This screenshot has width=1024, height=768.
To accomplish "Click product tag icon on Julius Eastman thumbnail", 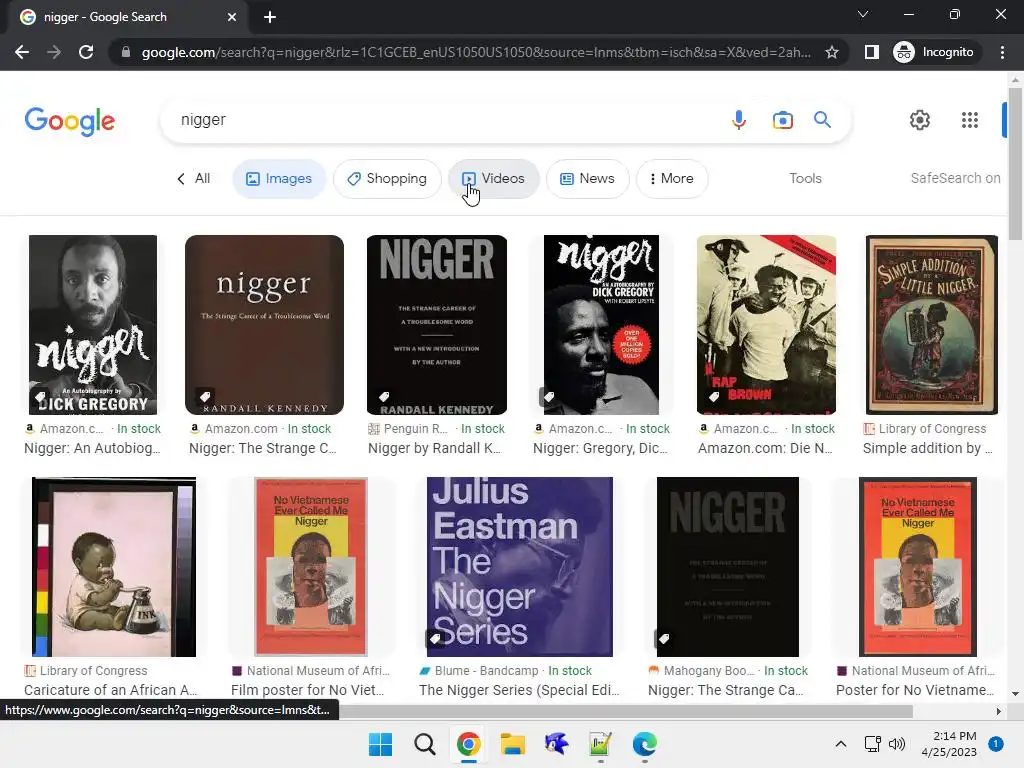I will 436,638.
